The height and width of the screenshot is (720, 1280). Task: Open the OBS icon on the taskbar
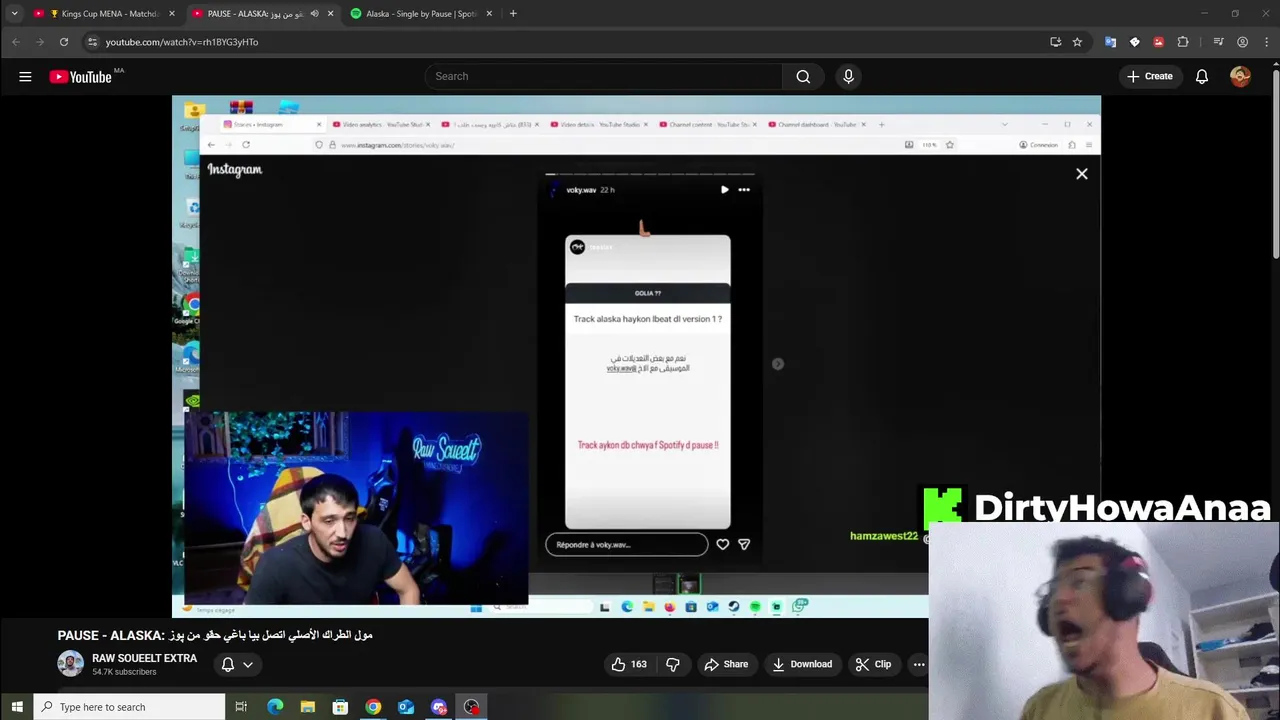[471, 707]
